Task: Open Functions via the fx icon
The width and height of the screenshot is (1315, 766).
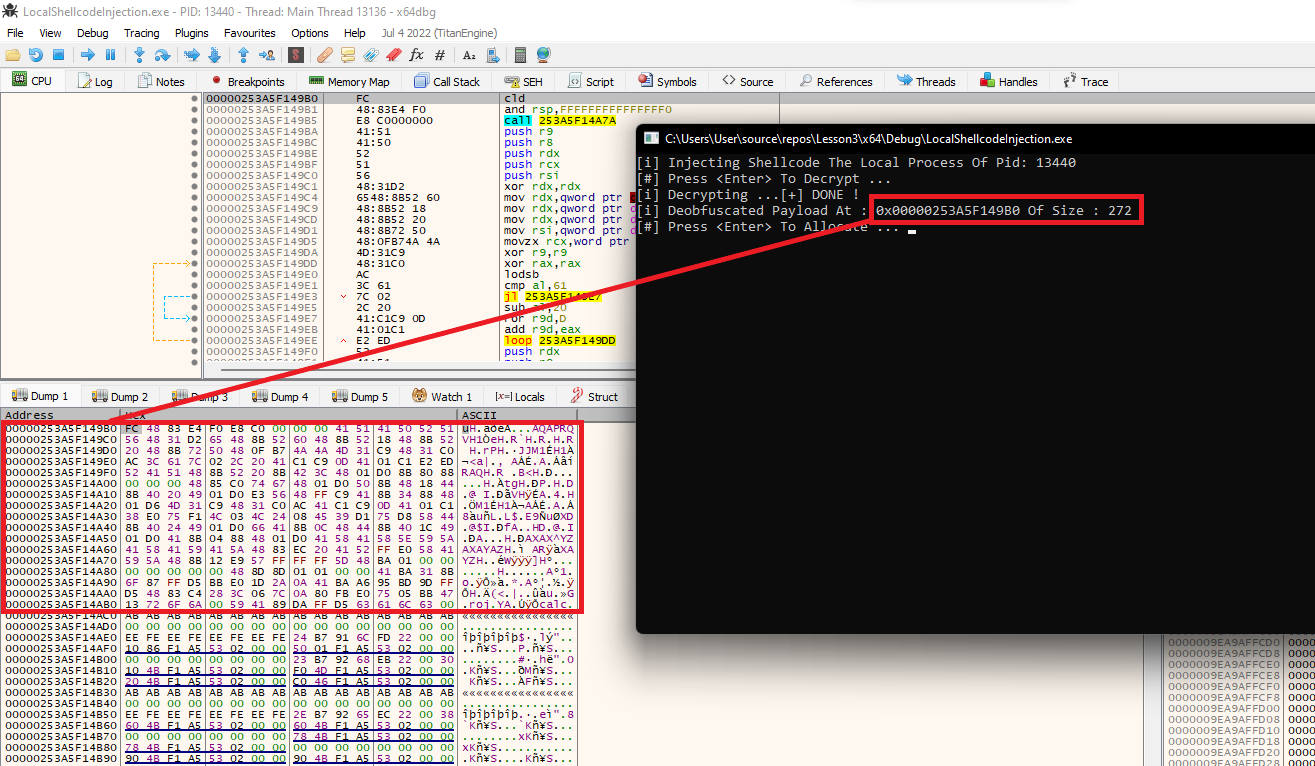Action: [x=416, y=55]
